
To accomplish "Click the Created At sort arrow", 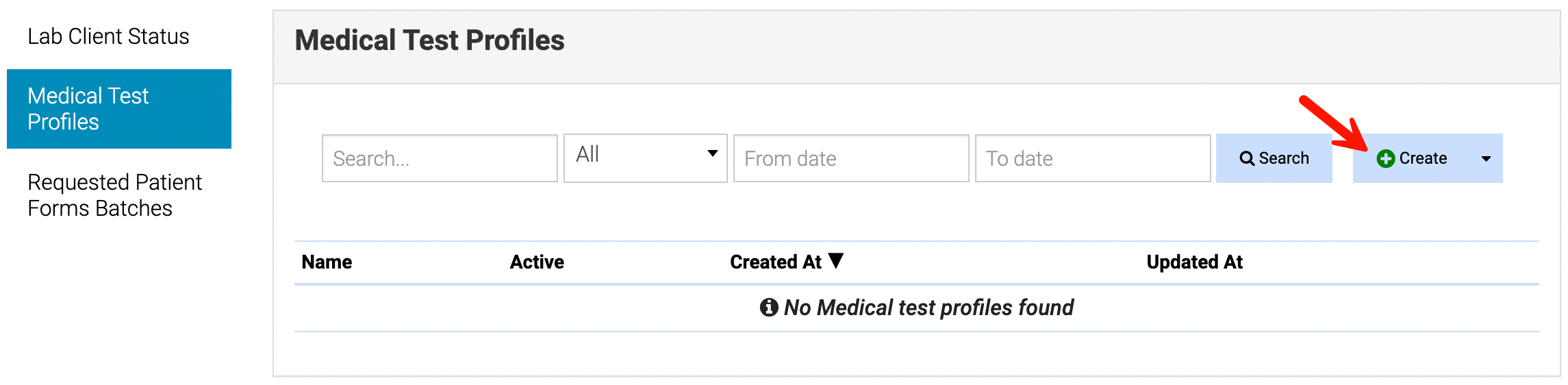I will click(836, 261).
